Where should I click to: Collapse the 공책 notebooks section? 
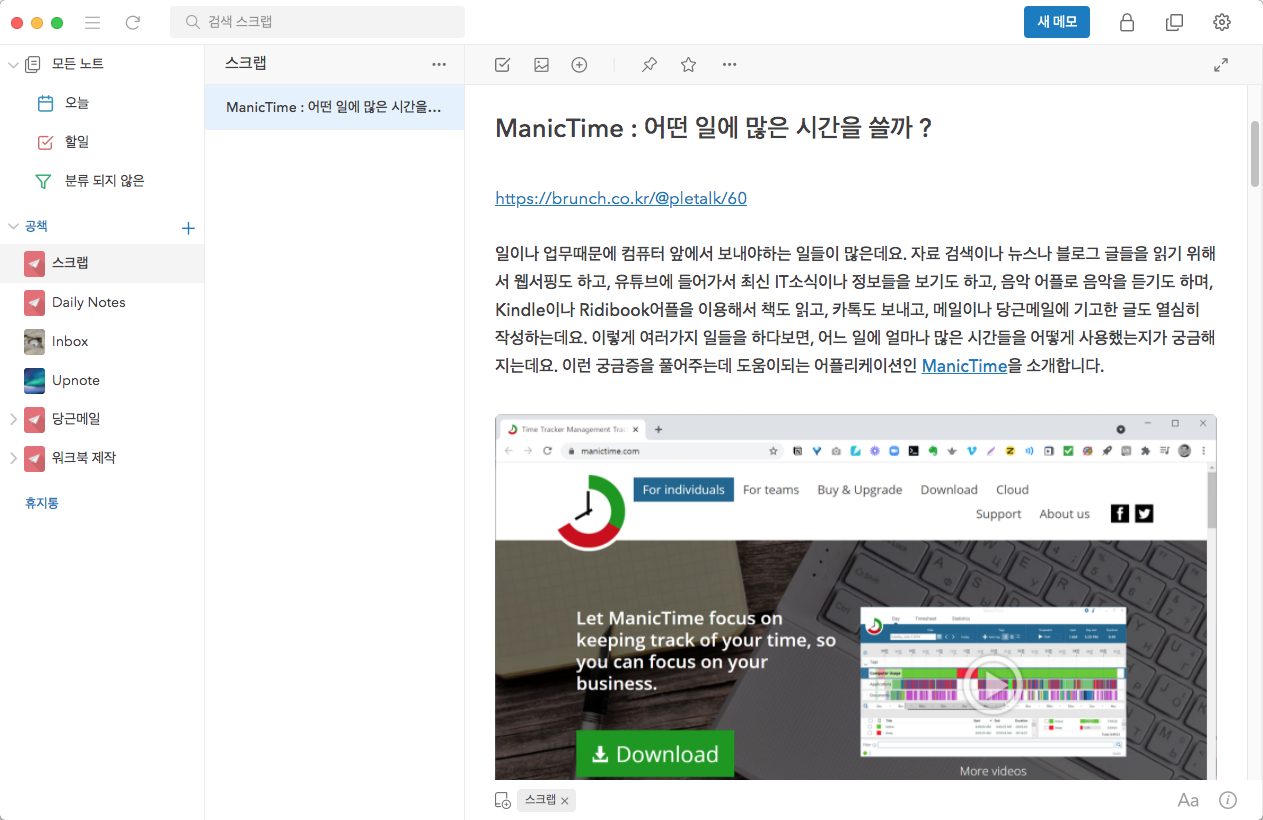pos(13,227)
